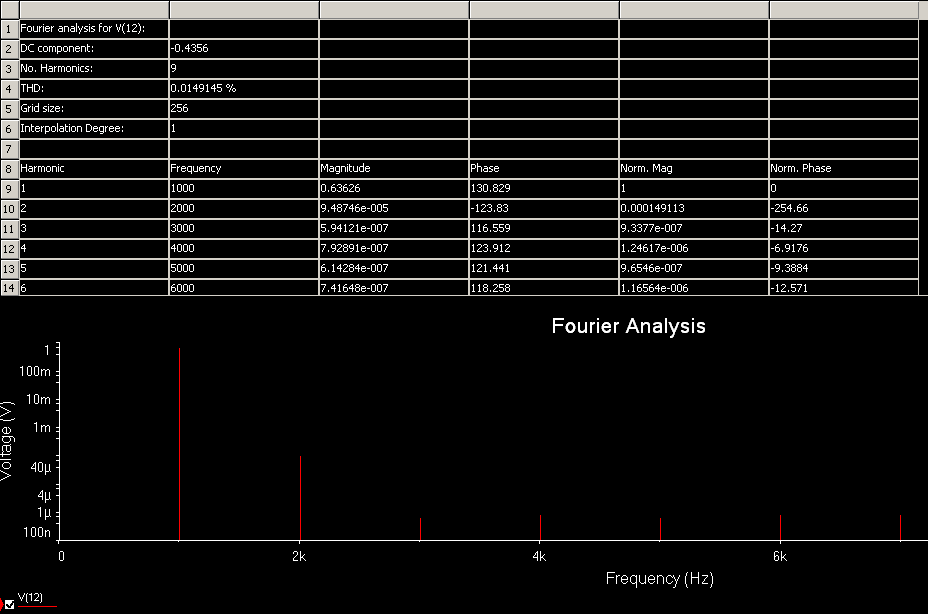Select the Norm. Mag cell 0.000149113
This screenshot has width=928, height=614.
[694, 208]
